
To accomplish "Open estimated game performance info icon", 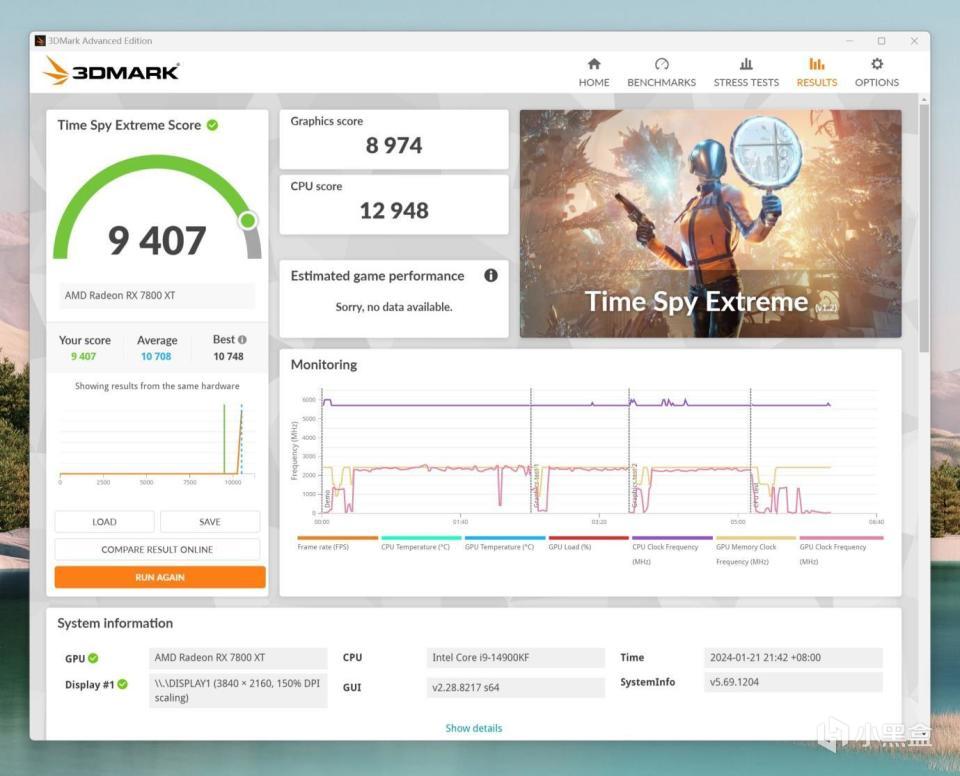I will point(491,276).
